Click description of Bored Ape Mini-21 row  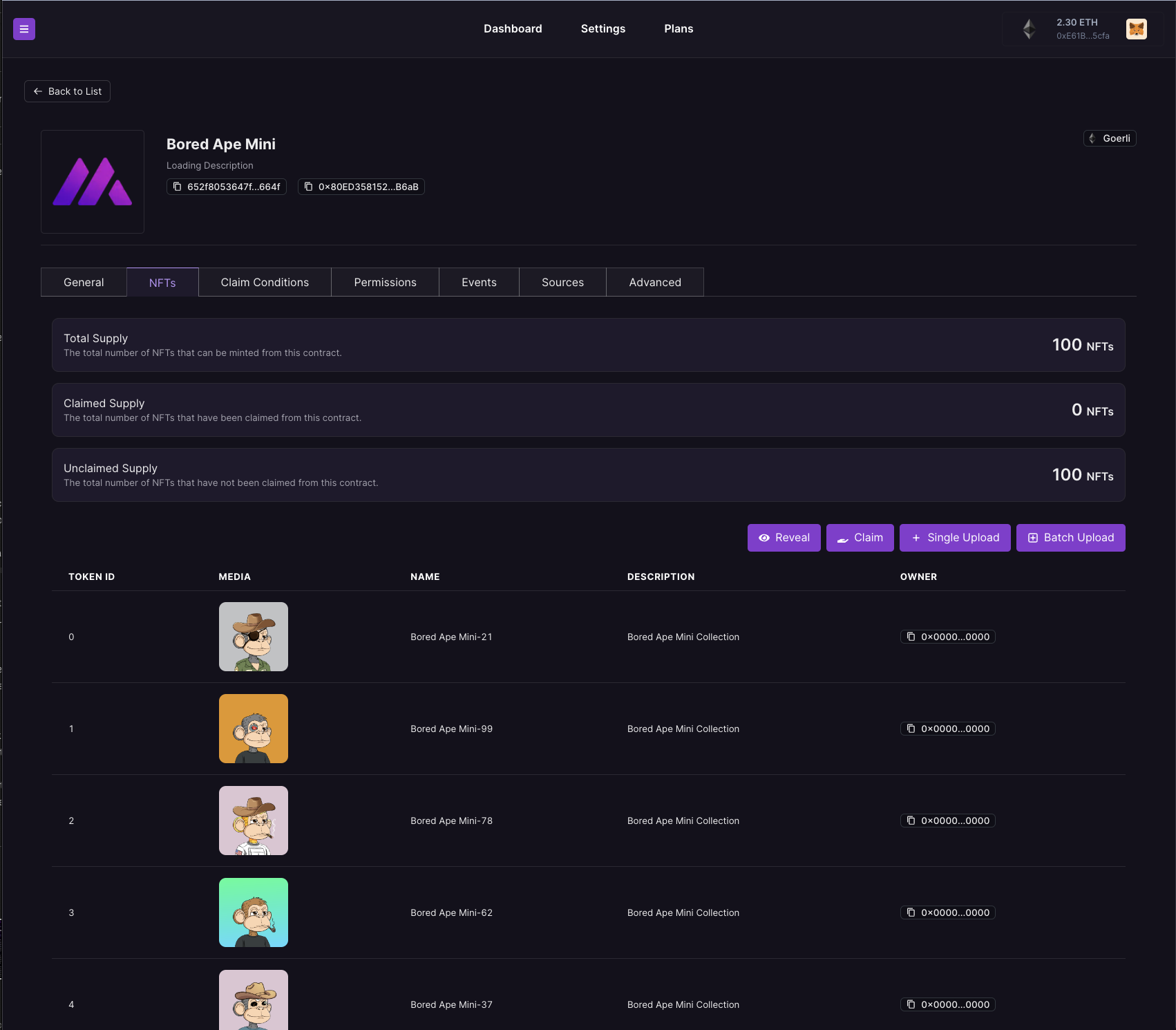click(683, 637)
